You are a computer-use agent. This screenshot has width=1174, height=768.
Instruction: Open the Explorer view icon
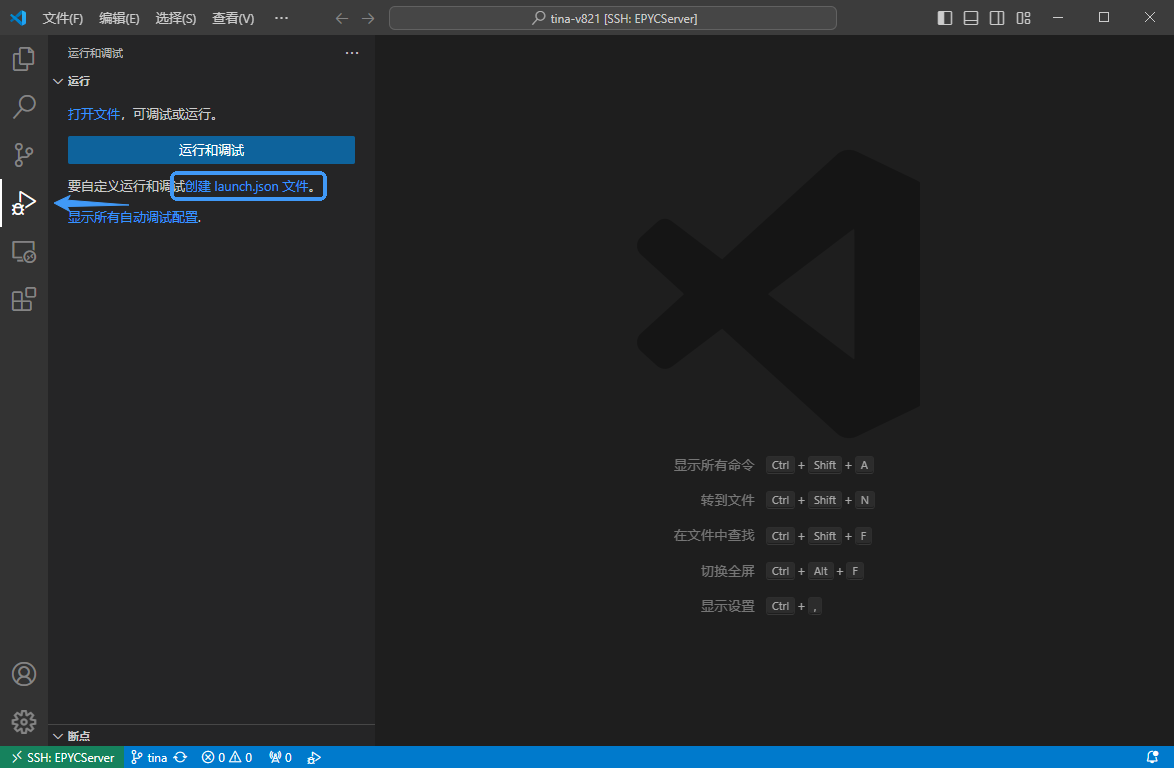point(24,59)
